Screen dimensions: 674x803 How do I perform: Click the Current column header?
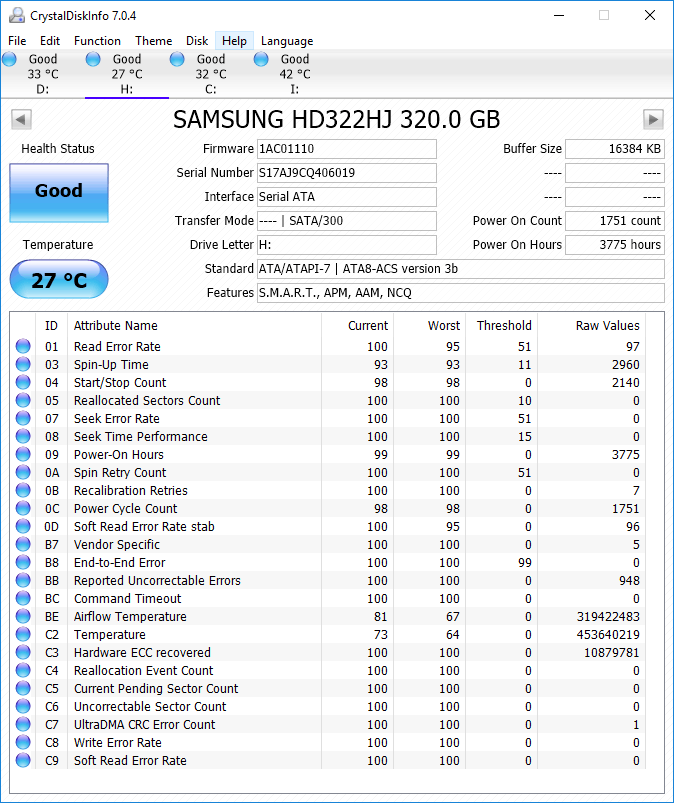[368, 326]
